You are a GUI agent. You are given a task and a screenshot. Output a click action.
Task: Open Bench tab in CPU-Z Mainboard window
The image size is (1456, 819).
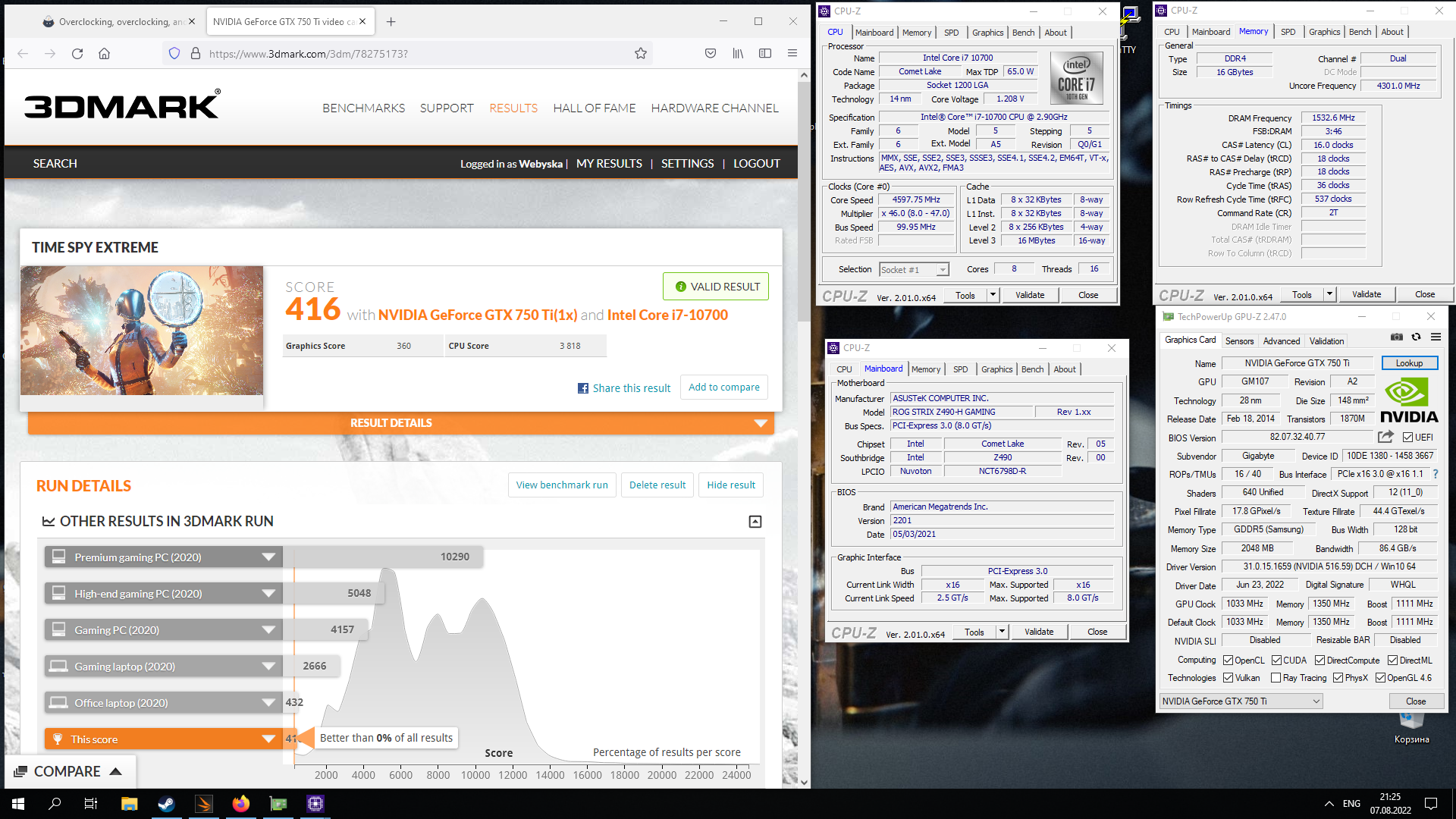(x=1032, y=369)
